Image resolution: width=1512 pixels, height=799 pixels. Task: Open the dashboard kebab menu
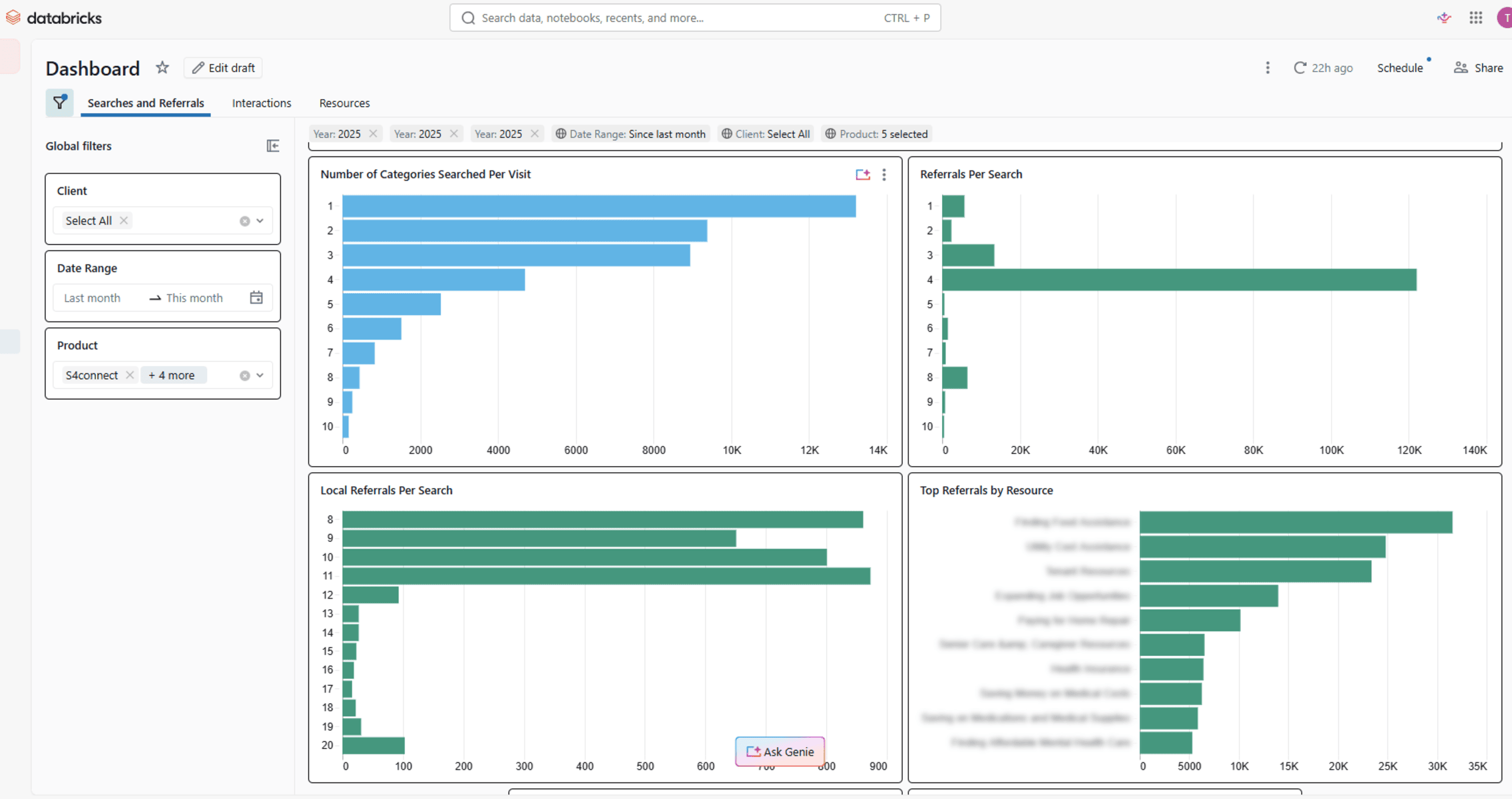[1268, 68]
